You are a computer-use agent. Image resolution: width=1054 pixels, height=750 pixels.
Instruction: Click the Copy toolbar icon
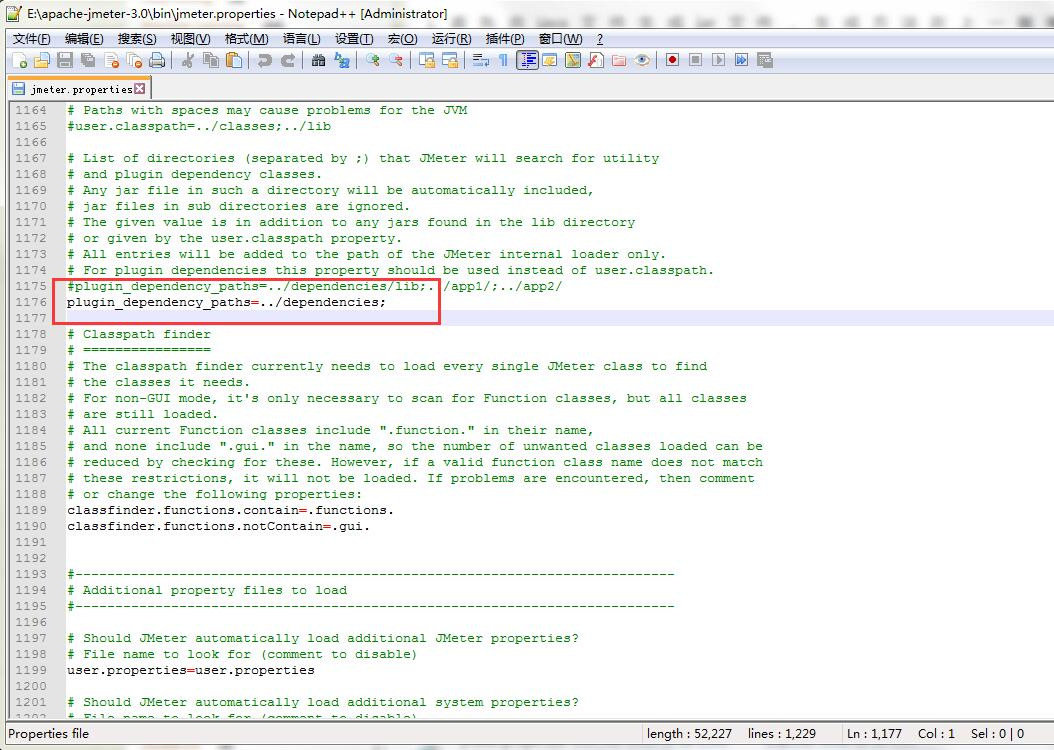(x=211, y=60)
